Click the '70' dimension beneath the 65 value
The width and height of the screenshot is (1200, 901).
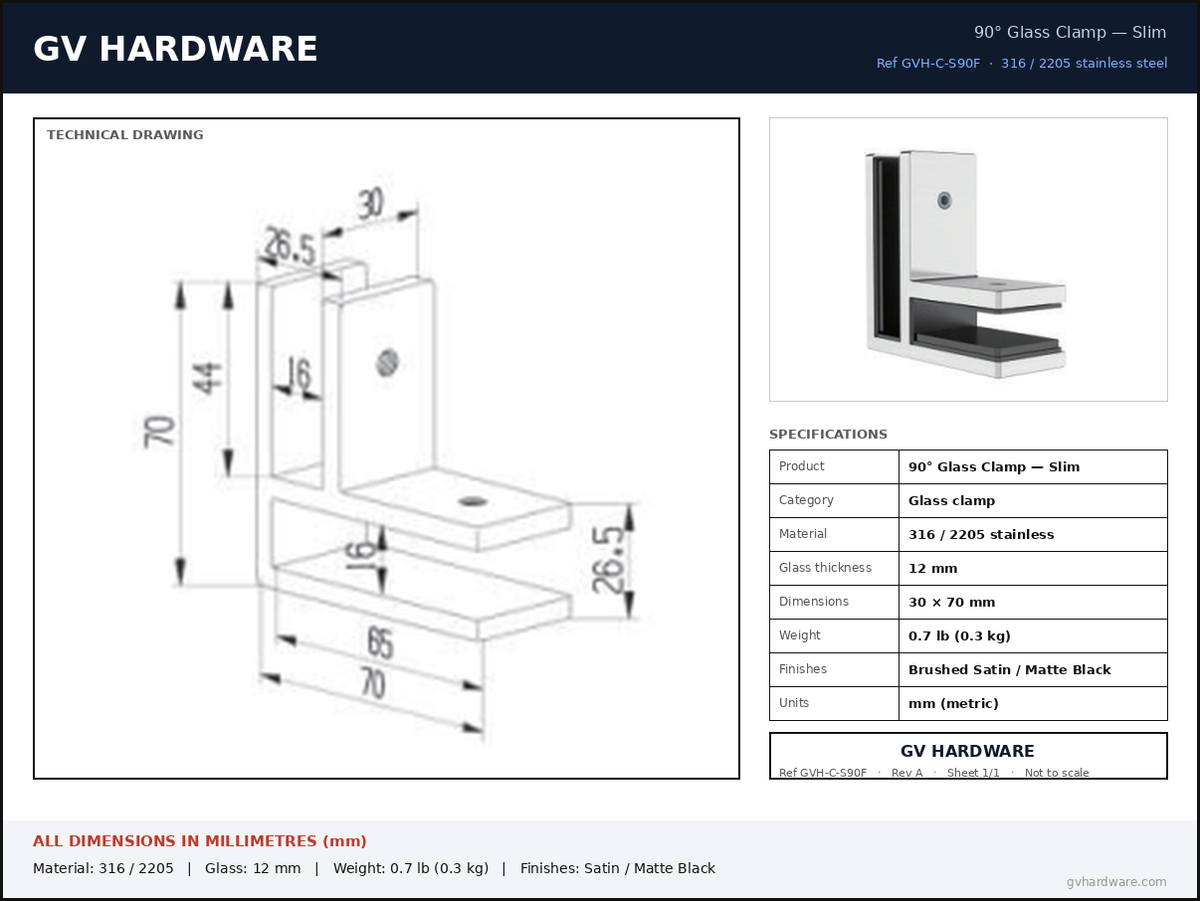click(371, 685)
